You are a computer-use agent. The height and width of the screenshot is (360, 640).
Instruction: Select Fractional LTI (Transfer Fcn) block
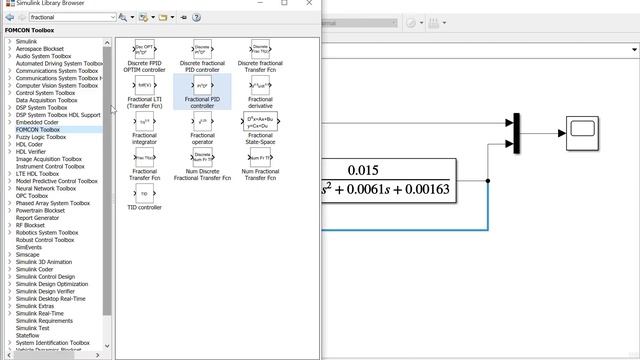144,91
